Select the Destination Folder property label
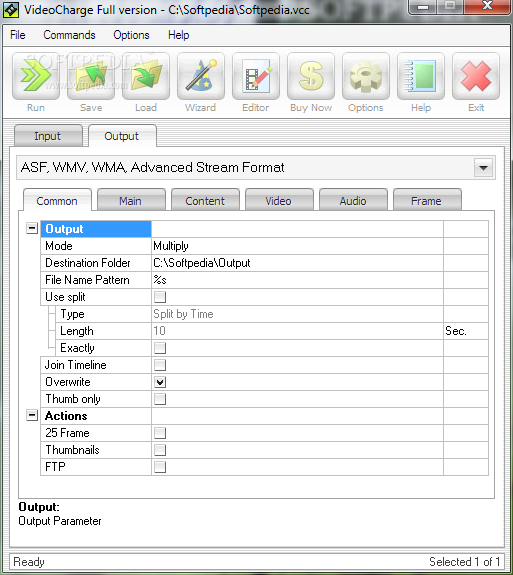This screenshot has width=513, height=575. 88,263
